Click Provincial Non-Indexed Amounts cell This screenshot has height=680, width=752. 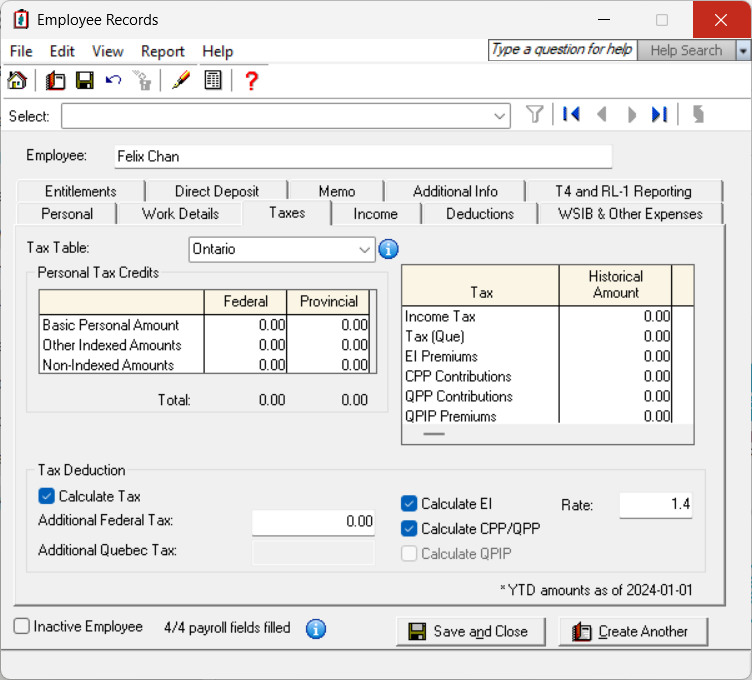(328, 365)
